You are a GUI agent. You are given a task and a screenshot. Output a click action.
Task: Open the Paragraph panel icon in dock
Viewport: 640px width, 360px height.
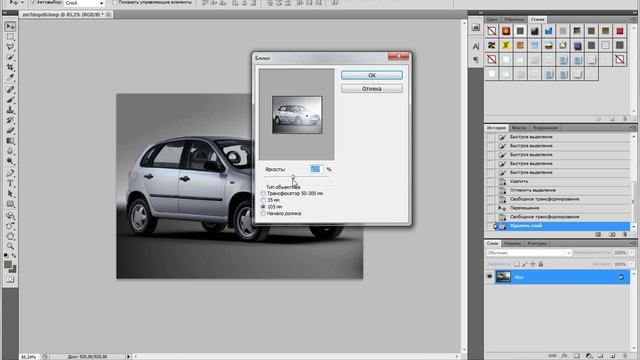(x=476, y=60)
